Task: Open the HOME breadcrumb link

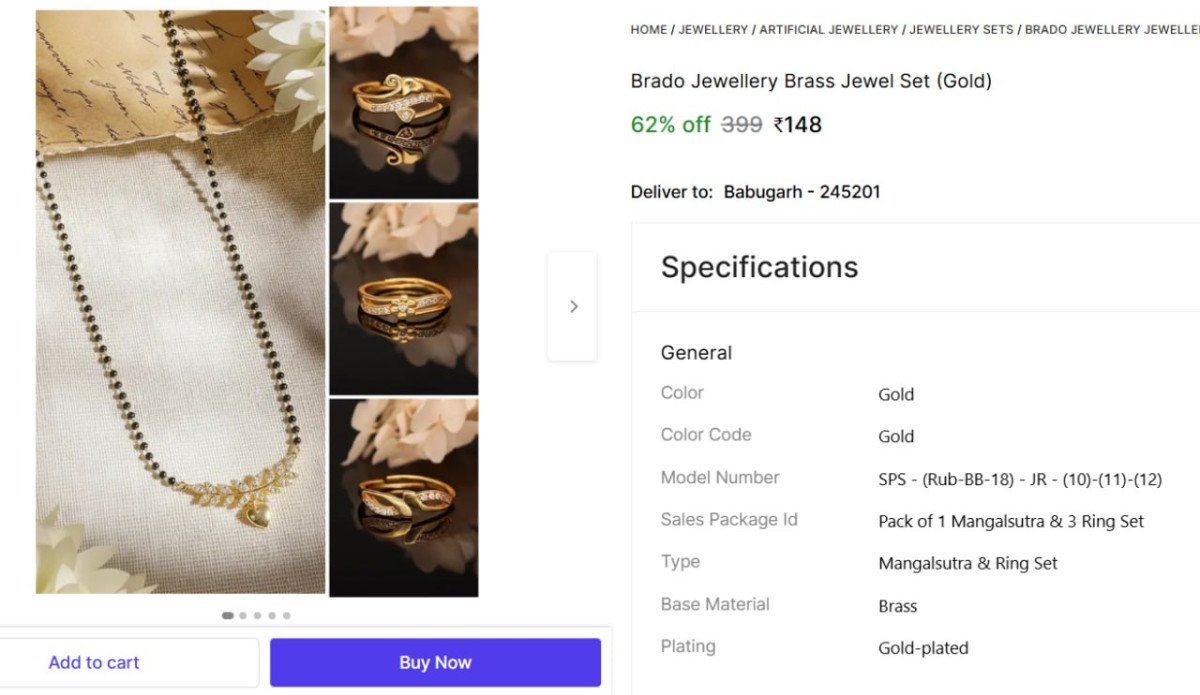Action: (x=648, y=30)
